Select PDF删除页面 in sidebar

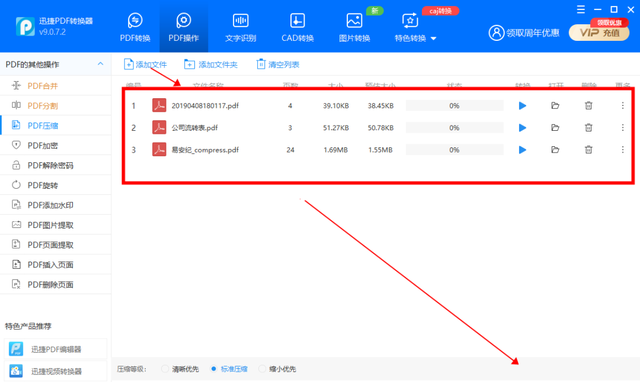(56, 284)
